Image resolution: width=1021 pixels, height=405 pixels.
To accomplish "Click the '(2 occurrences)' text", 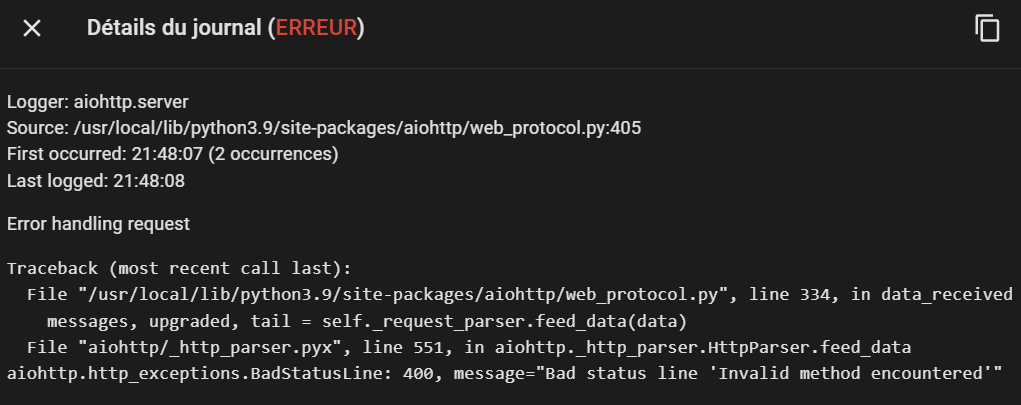I will point(276,154).
